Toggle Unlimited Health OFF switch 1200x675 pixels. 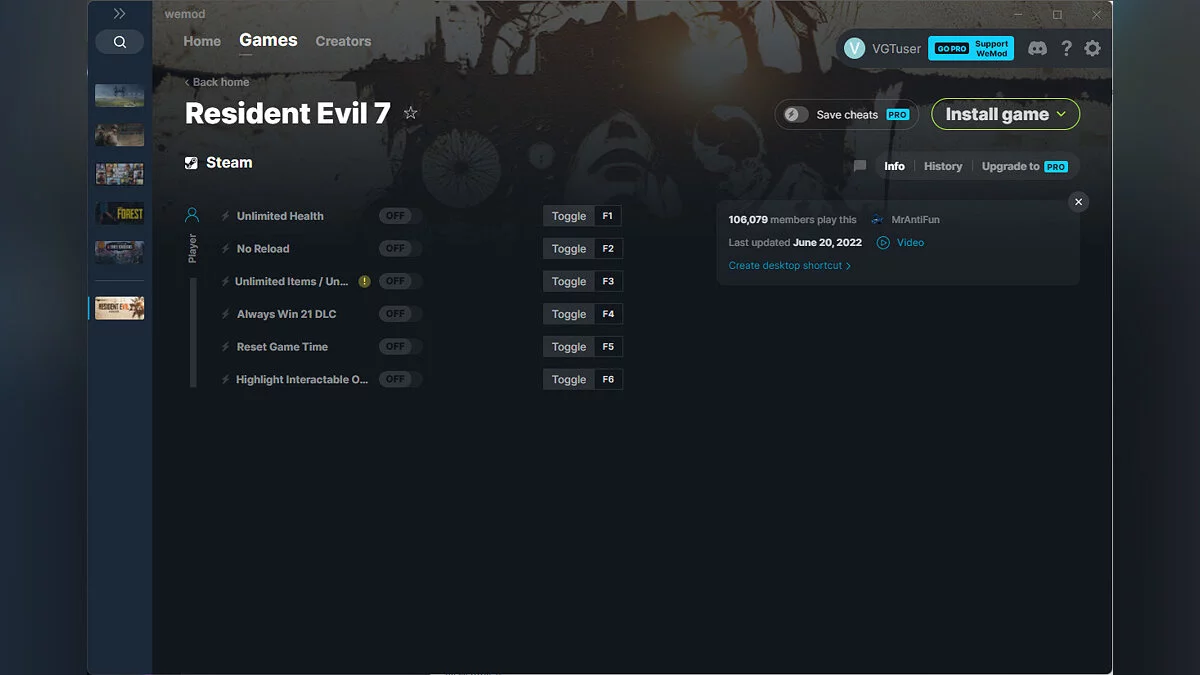coord(399,216)
